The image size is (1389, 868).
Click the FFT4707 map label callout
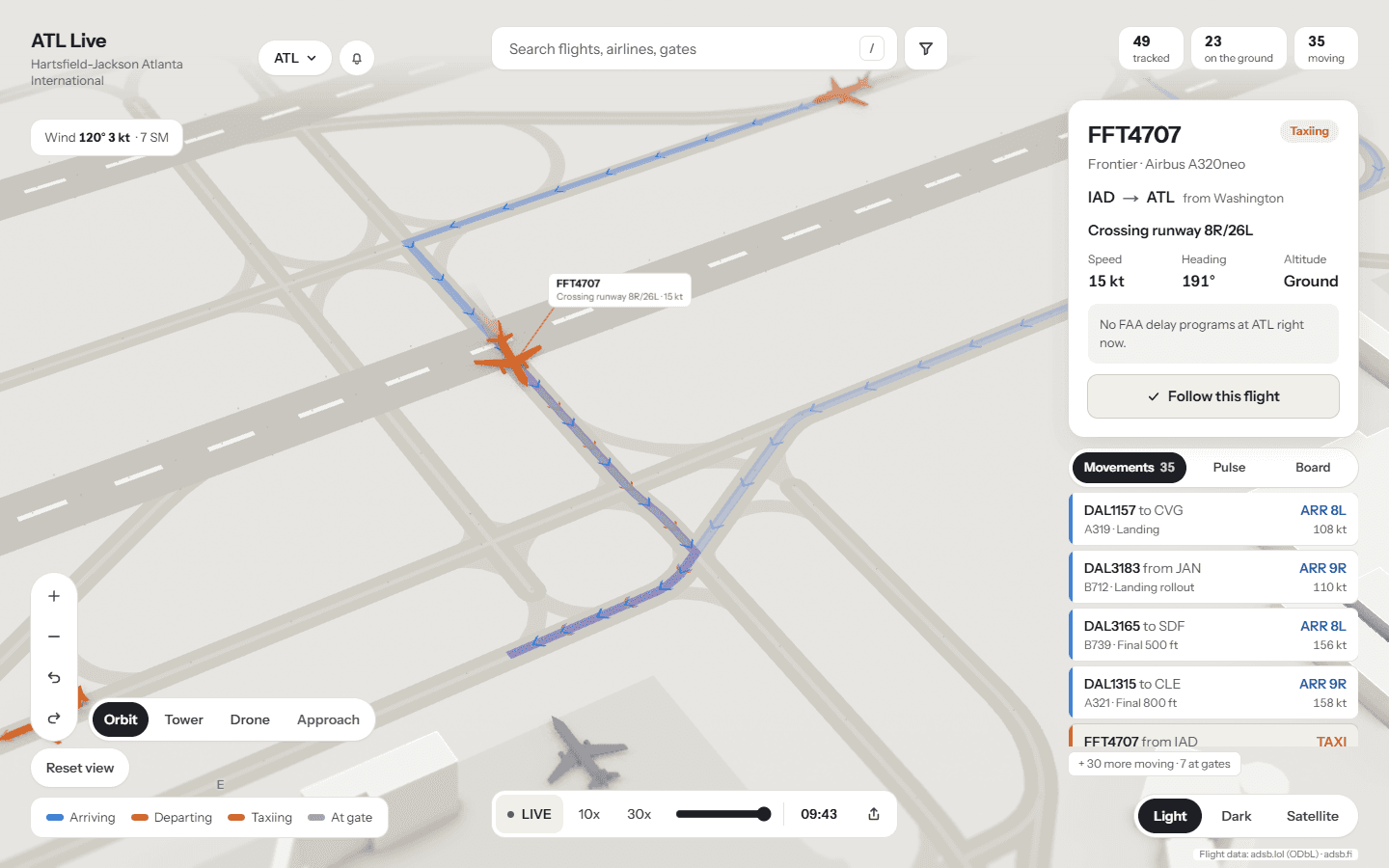pos(619,289)
